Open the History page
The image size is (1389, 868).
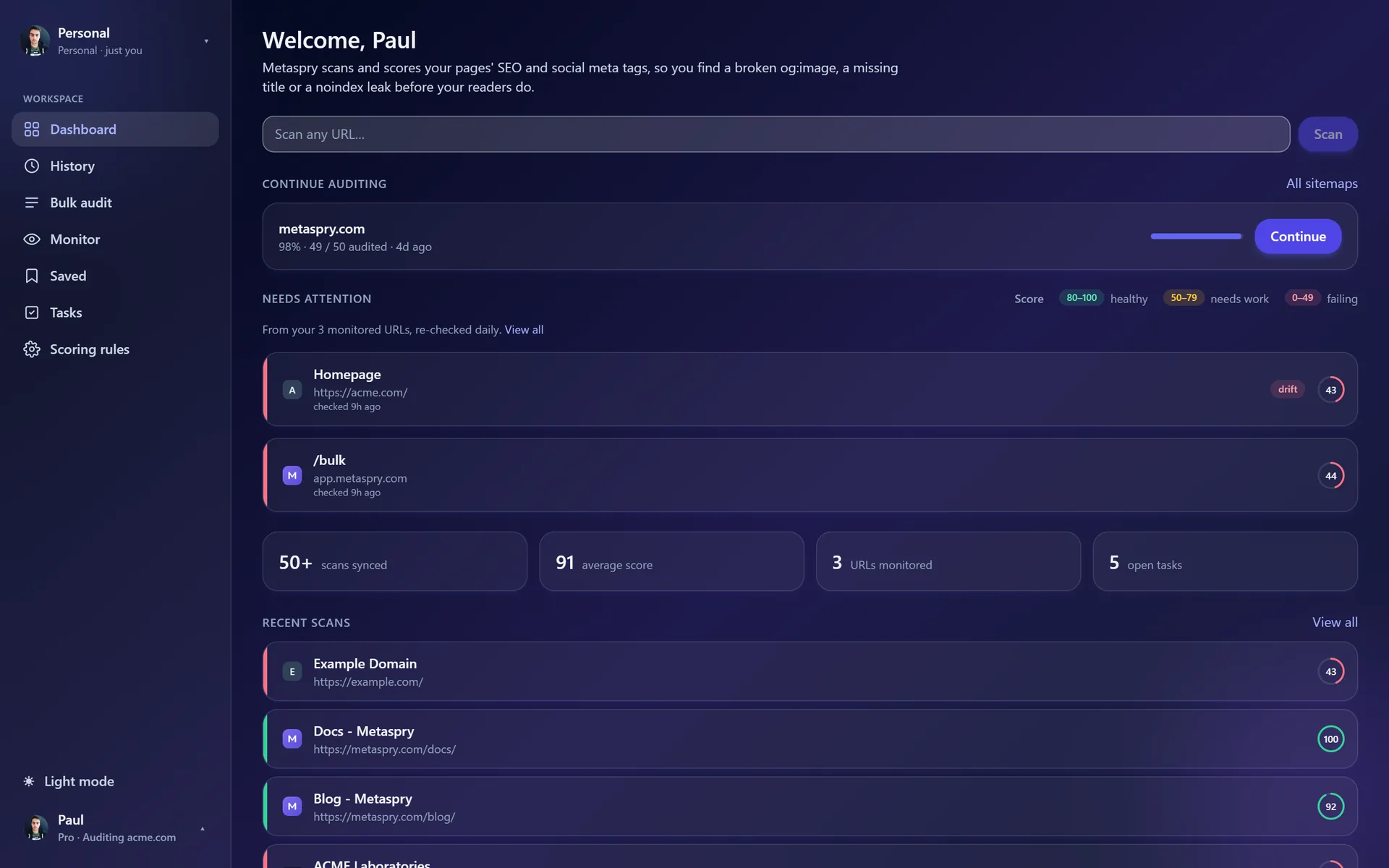coord(115,166)
